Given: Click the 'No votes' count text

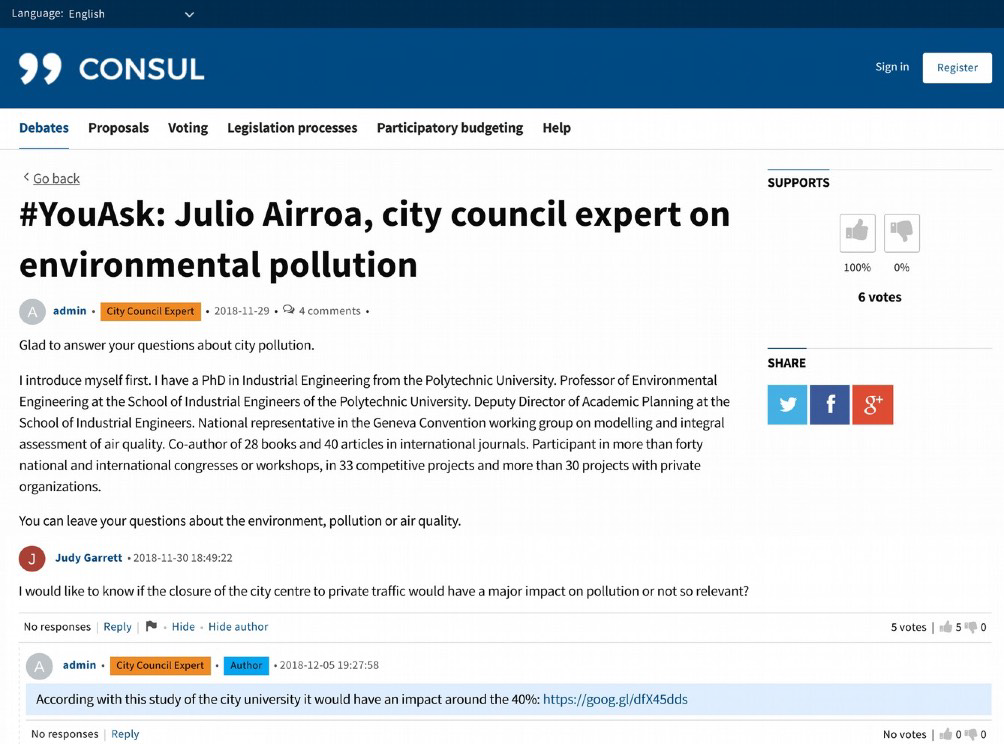Looking at the screenshot, I should 905,735.
